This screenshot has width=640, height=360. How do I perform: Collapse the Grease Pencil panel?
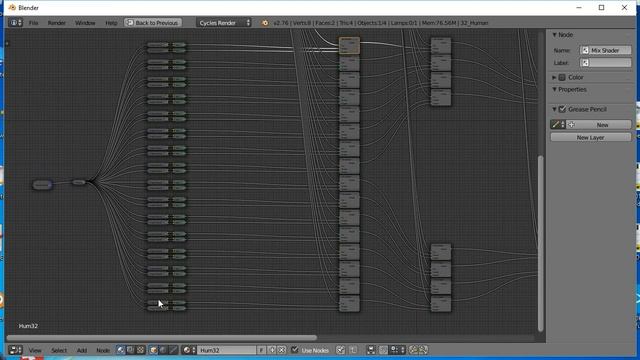point(554,109)
